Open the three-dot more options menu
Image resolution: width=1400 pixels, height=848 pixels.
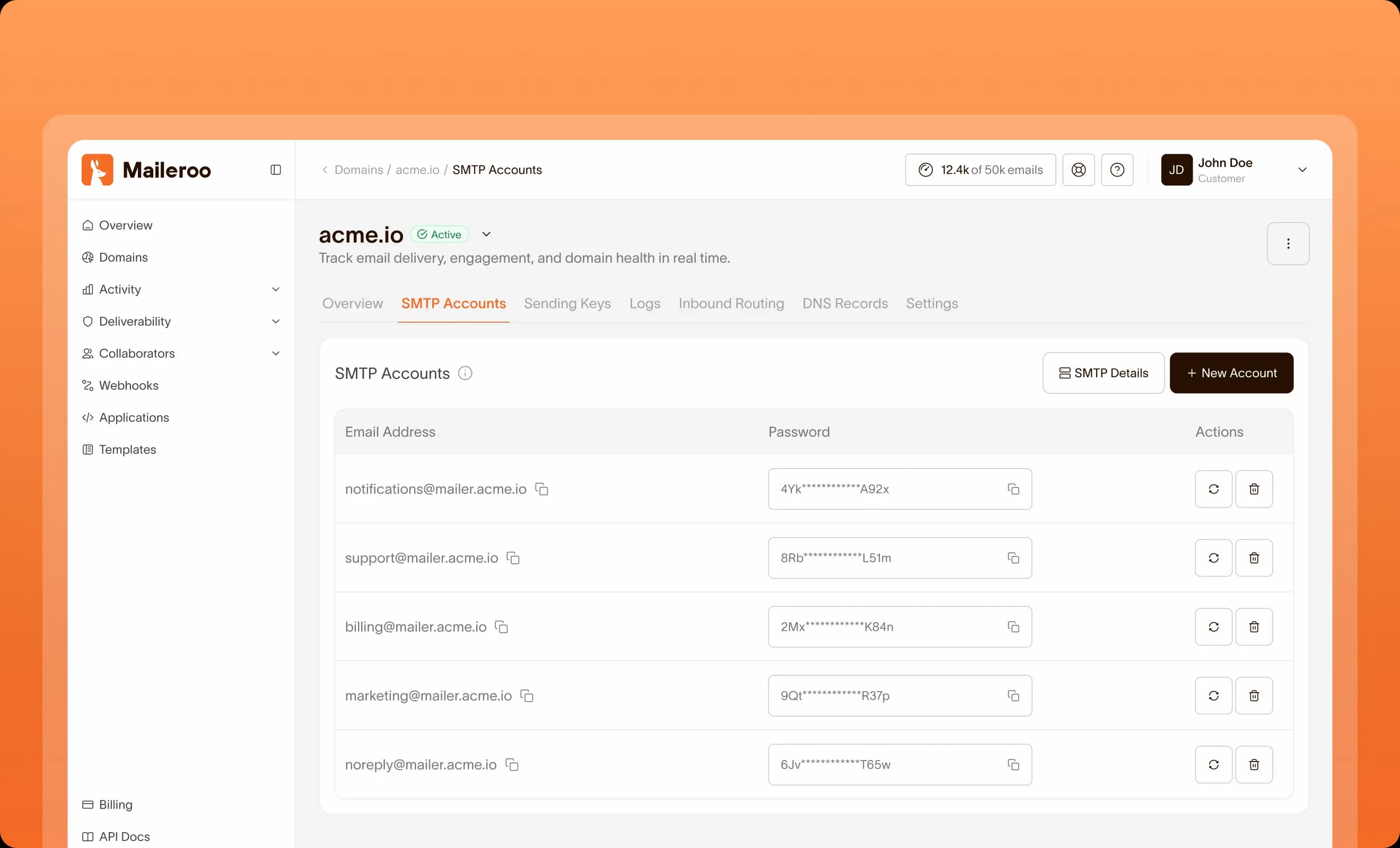pos(1288,244)
